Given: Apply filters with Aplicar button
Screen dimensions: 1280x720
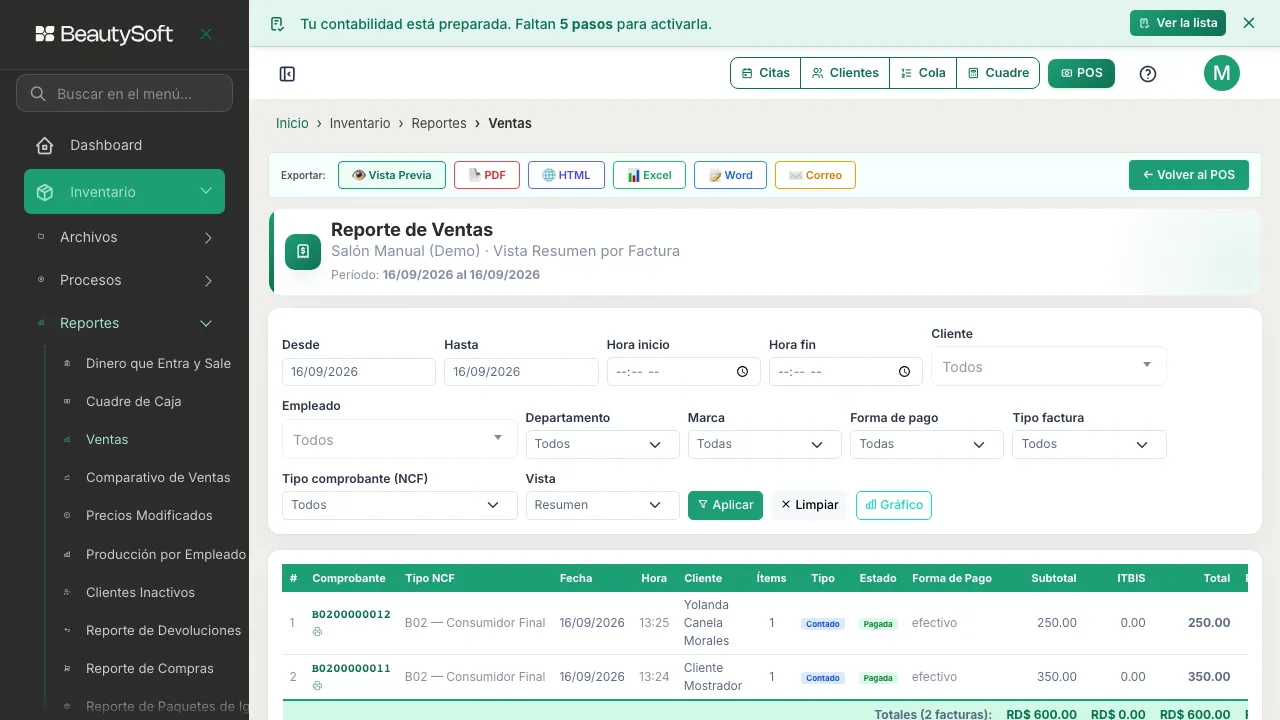Looking at the screenshot, I should tap(725, 505).
